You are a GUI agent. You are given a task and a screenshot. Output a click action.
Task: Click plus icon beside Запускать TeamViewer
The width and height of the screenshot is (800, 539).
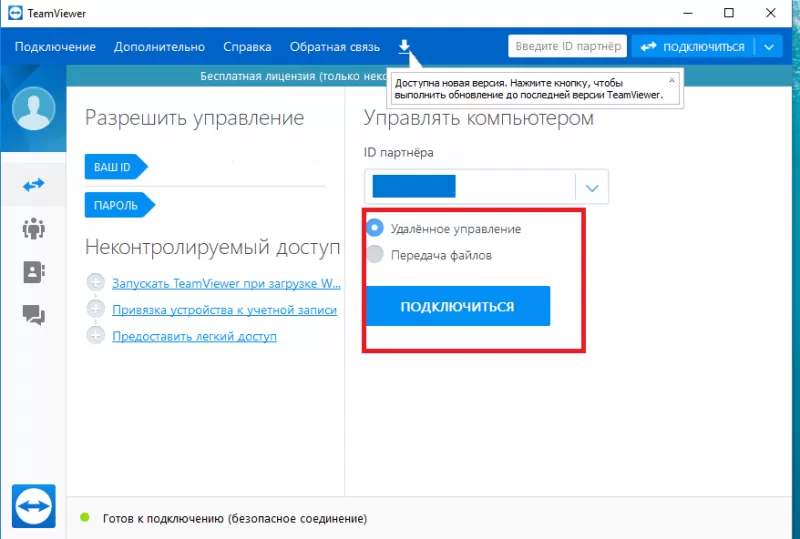95,282
